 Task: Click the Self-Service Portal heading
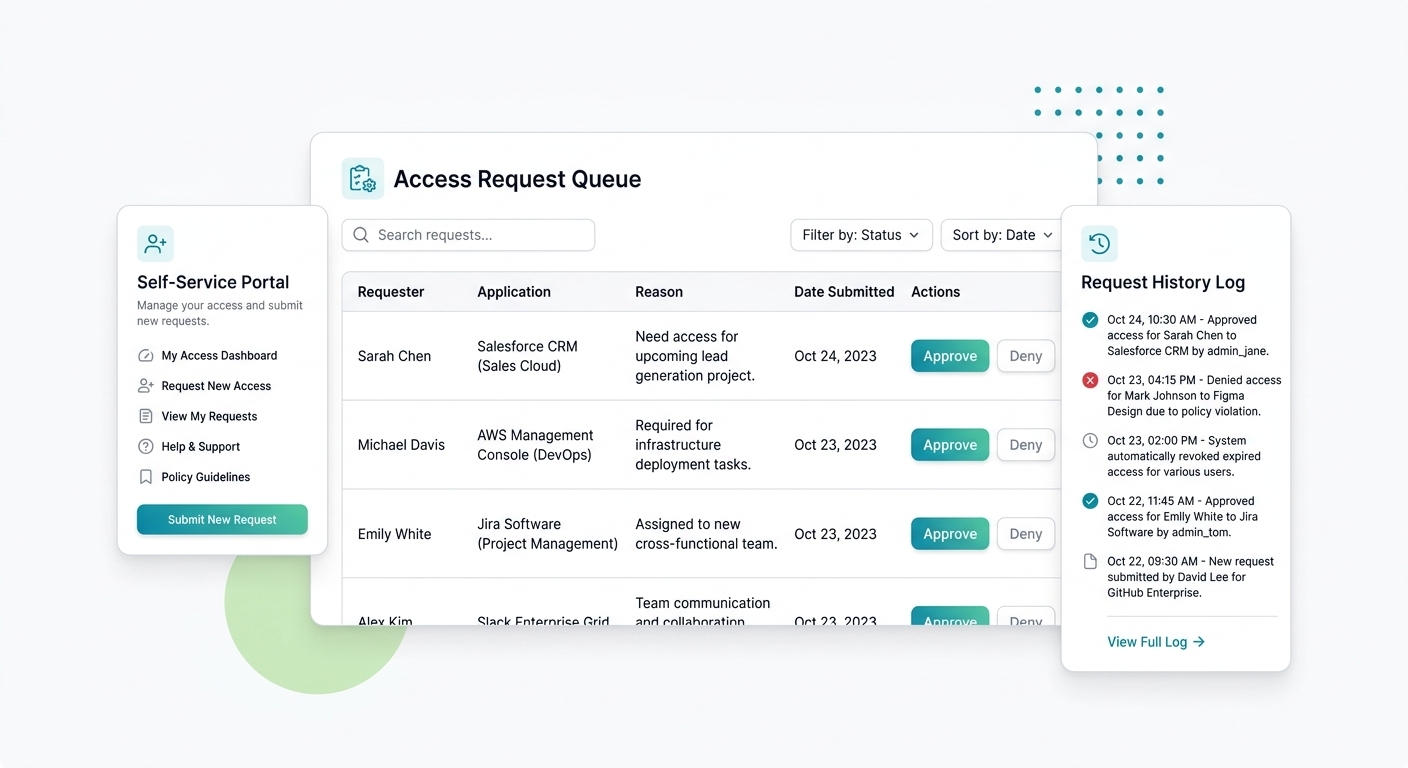(213, 282)
